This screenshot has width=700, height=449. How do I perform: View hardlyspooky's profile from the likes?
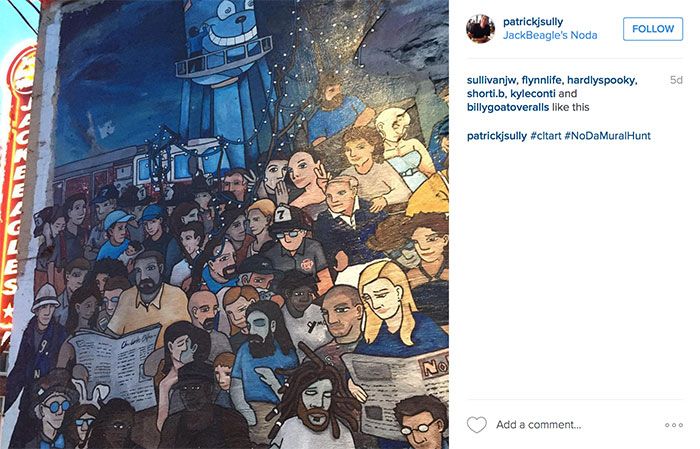click(x=601, y=80)
